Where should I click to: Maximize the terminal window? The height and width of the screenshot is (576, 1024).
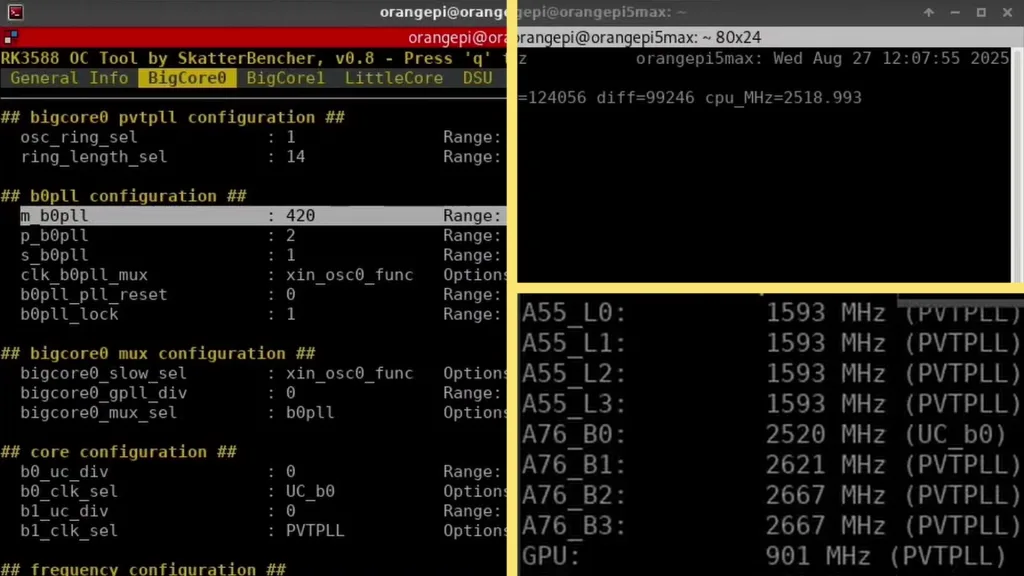[x=981, y=12]
